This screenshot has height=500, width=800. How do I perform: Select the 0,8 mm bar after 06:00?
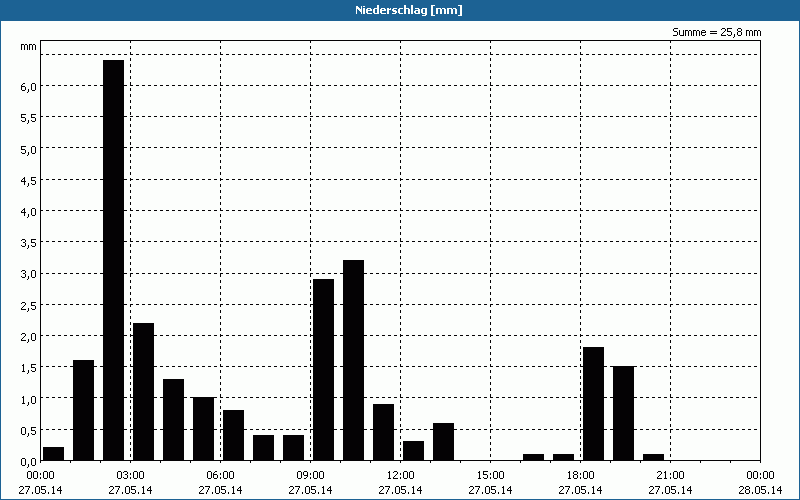pos(234,435)
